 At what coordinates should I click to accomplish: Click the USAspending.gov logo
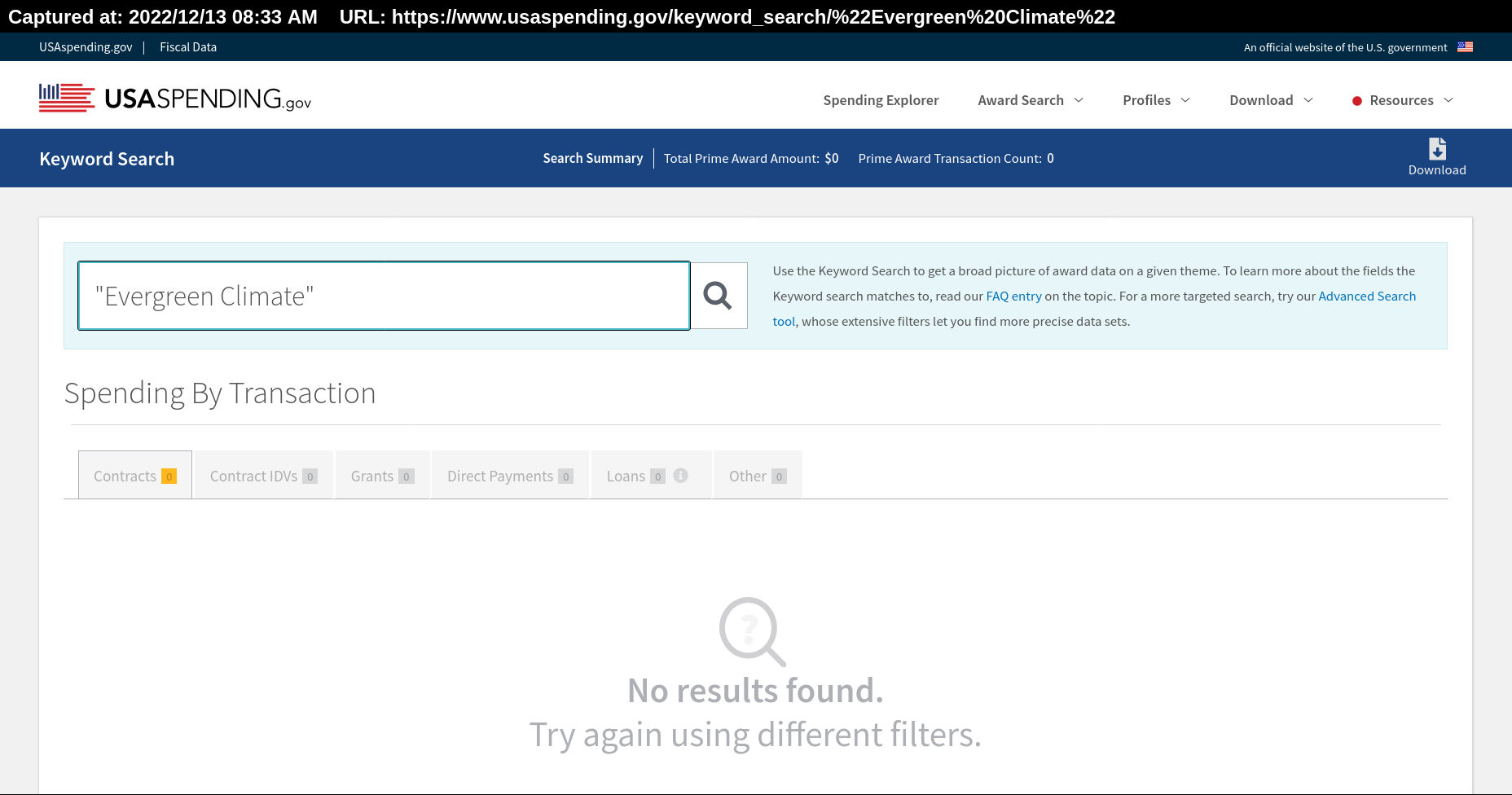pos(175,98)
